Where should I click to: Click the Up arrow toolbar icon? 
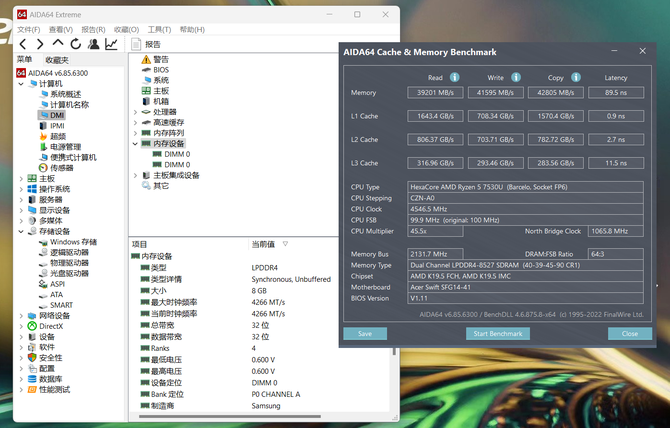[58, 44]
